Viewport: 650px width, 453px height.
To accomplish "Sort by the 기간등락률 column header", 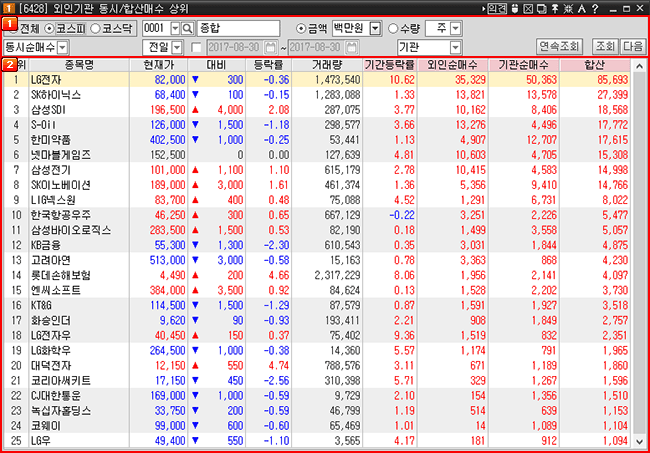I will [390, 65].
